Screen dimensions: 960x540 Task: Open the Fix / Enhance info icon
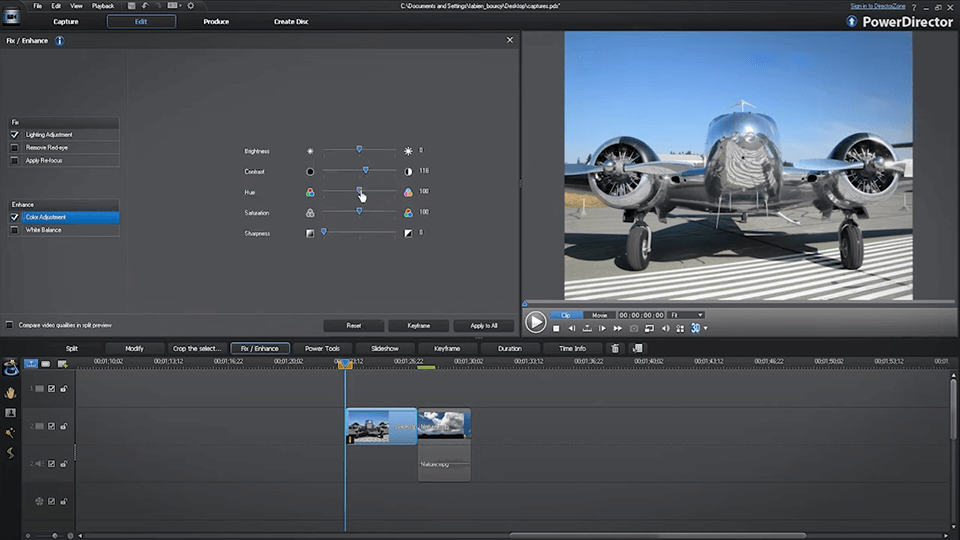[60, 41]
